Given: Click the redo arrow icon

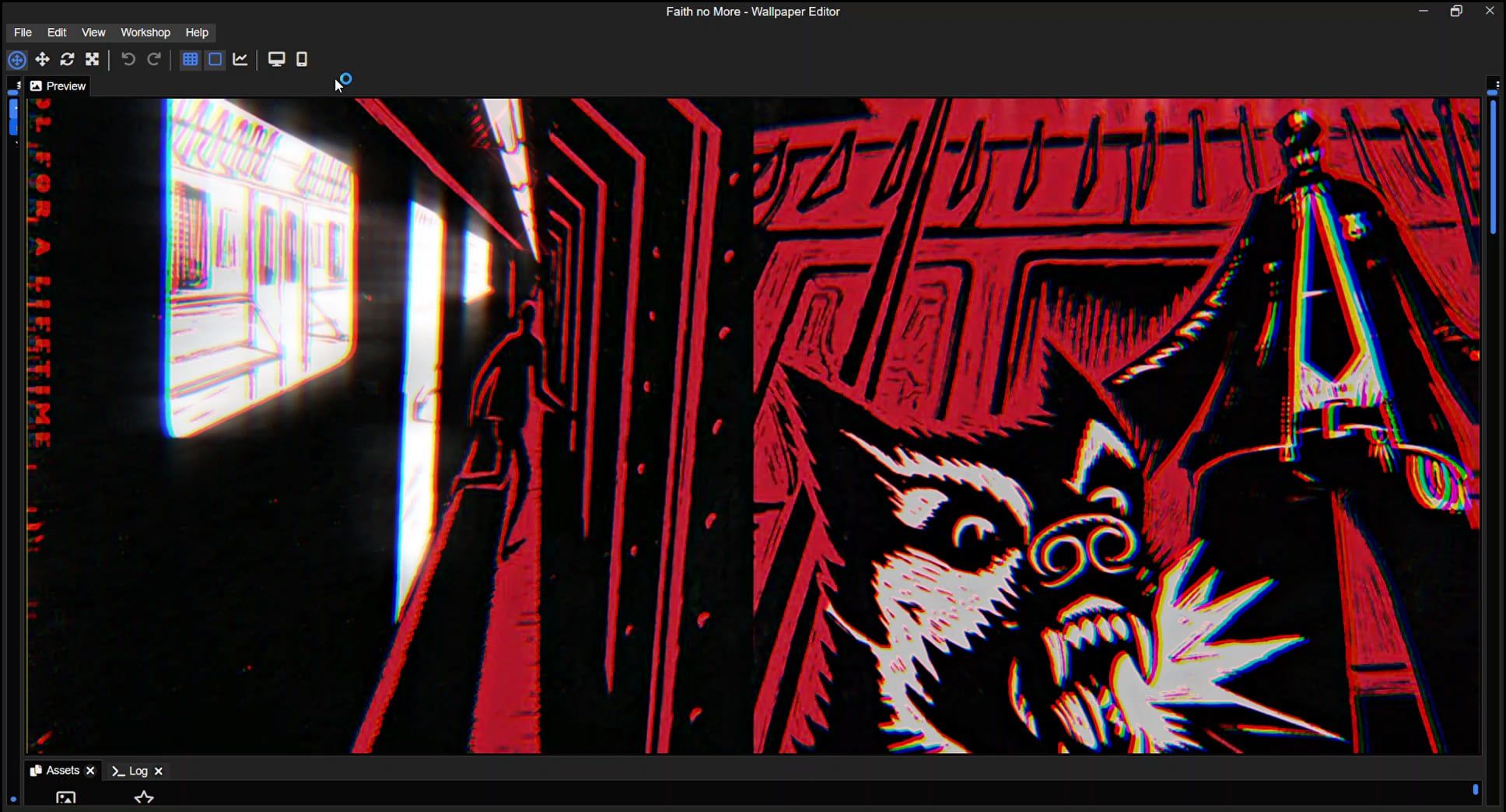Looking at the screenshot, I should click(x=154, y=59).
